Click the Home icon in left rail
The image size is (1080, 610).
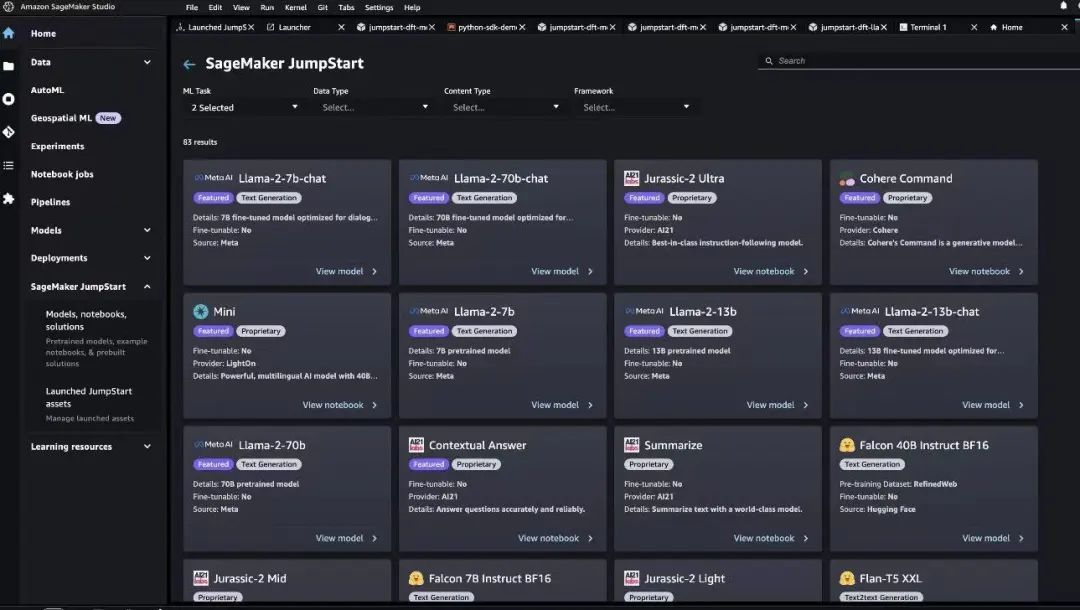click(x=9, y=33)
